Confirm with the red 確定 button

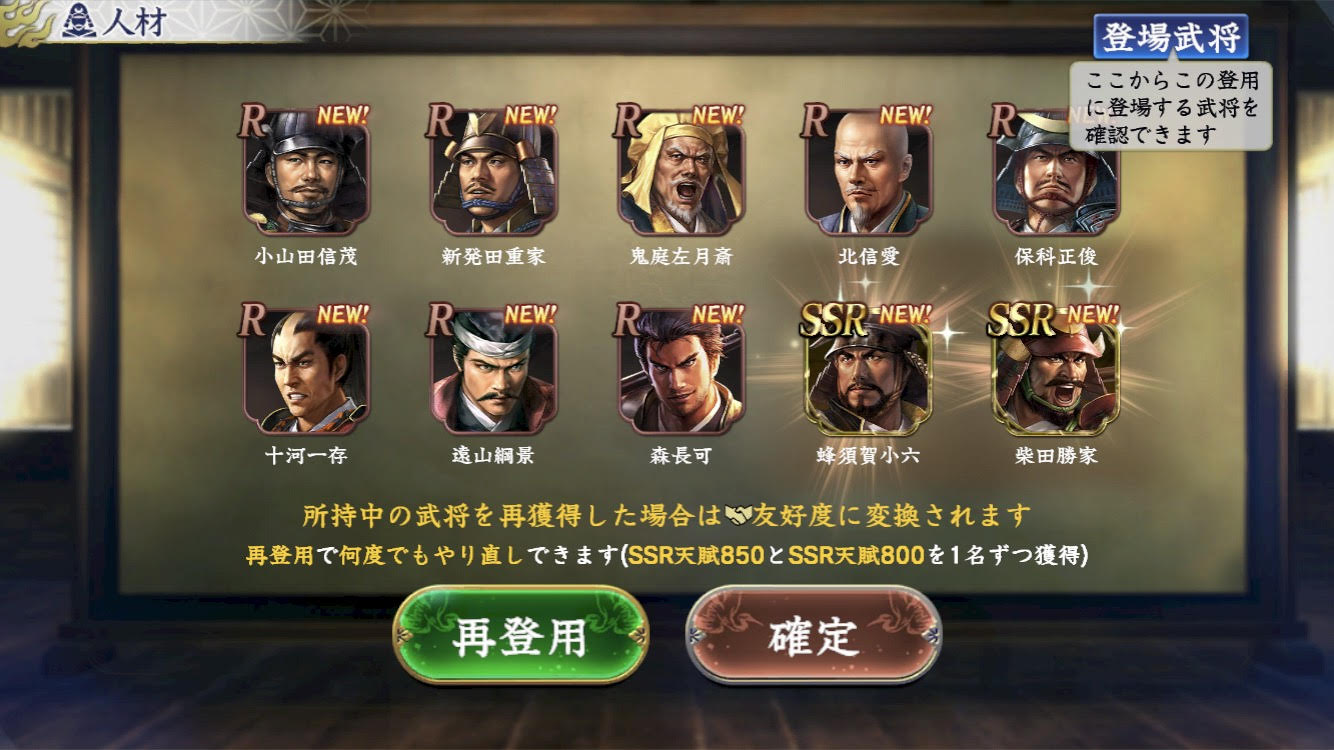click(814, 635)
